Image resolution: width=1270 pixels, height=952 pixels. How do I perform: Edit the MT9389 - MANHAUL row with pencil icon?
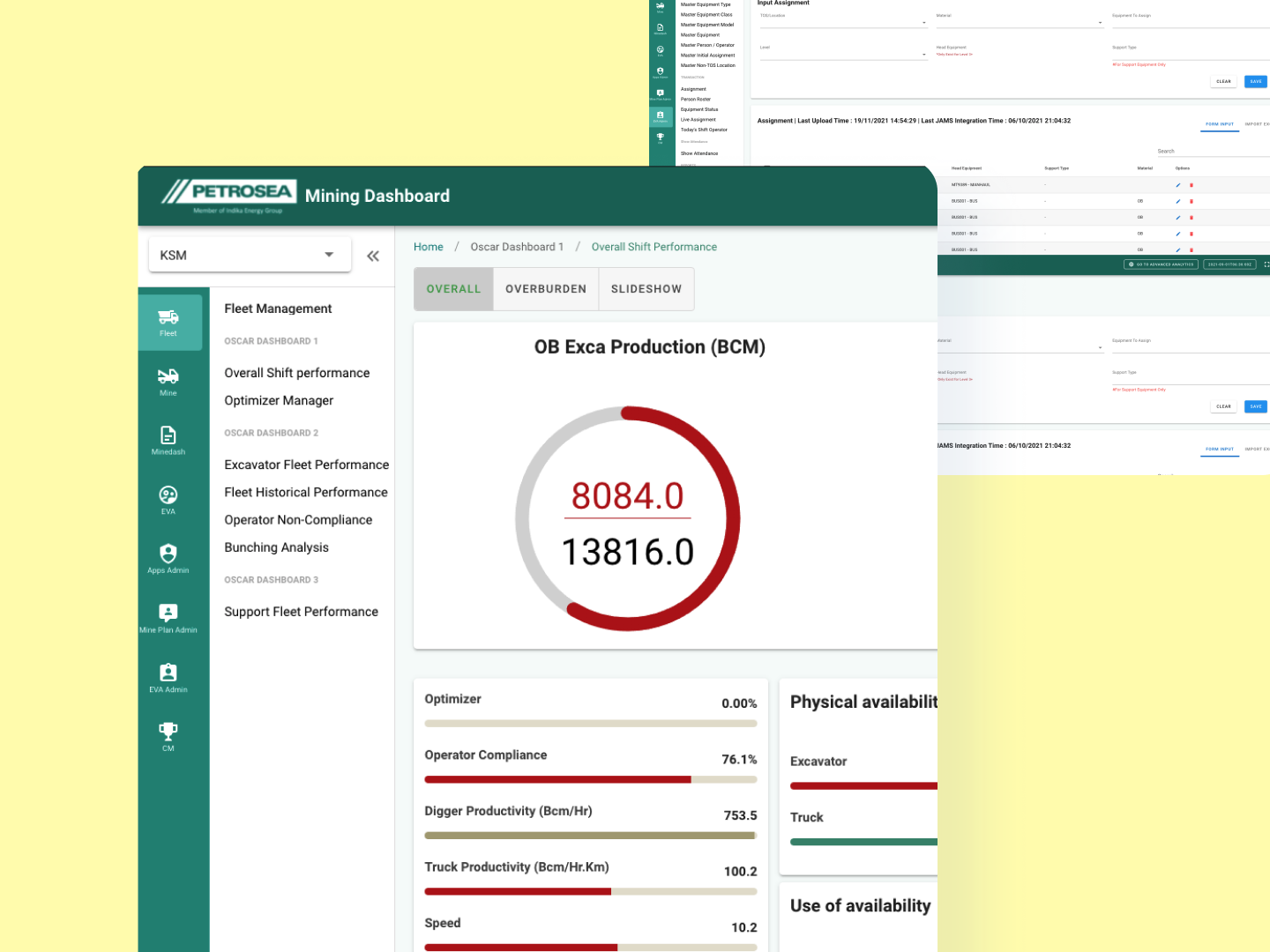(1178, 185)
